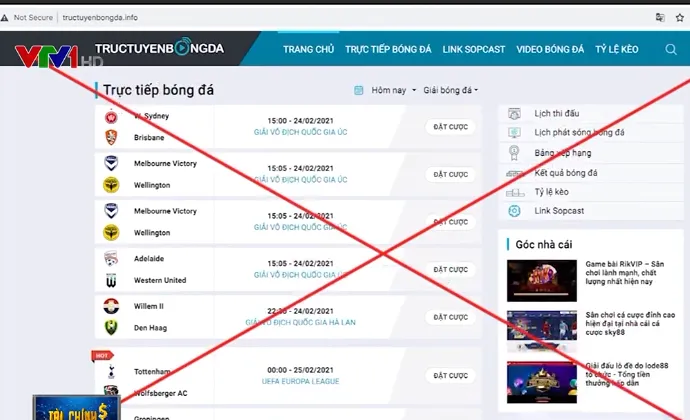Click the Adelaide club crest
The width and height of the screenshot is (690, 420).
pyautogui.click(x=111, y=258)
